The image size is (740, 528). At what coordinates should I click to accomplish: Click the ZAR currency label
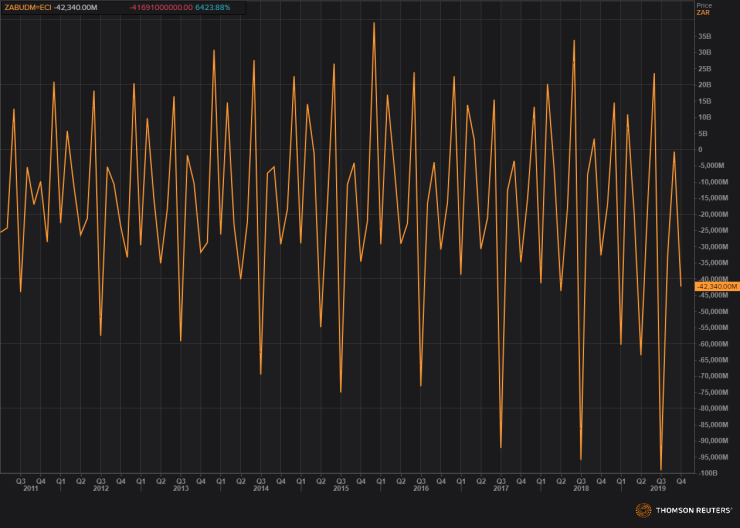pyautogui.click(x=703, y=13)
